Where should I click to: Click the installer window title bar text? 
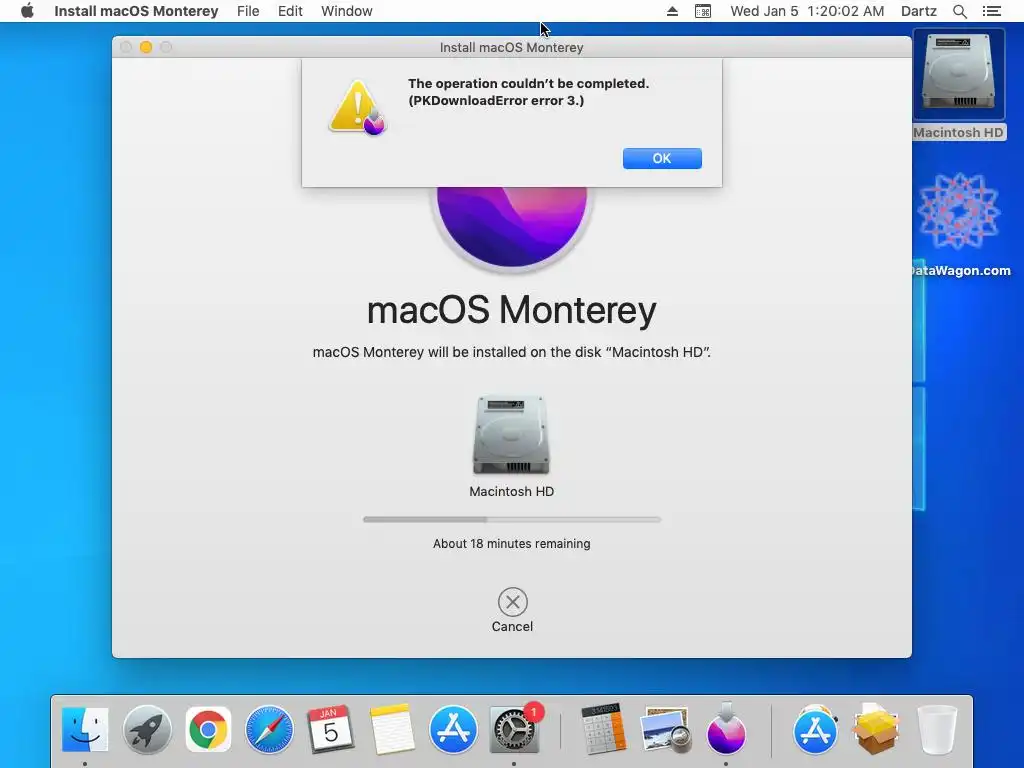pos(511,47)
